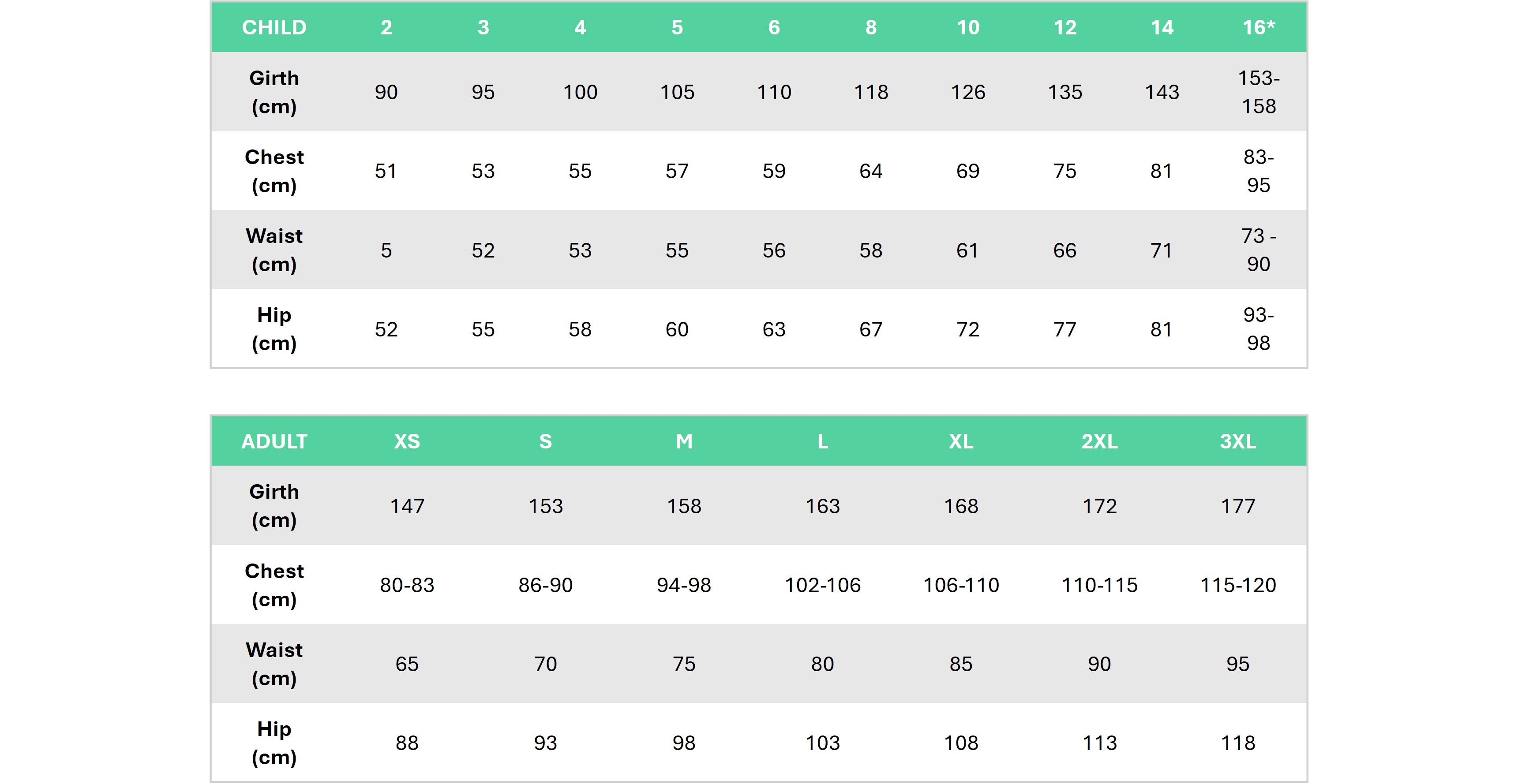Screen dimensions: 1518x784
Task: Select the 3XL adult size column header
Action: 1237,441
